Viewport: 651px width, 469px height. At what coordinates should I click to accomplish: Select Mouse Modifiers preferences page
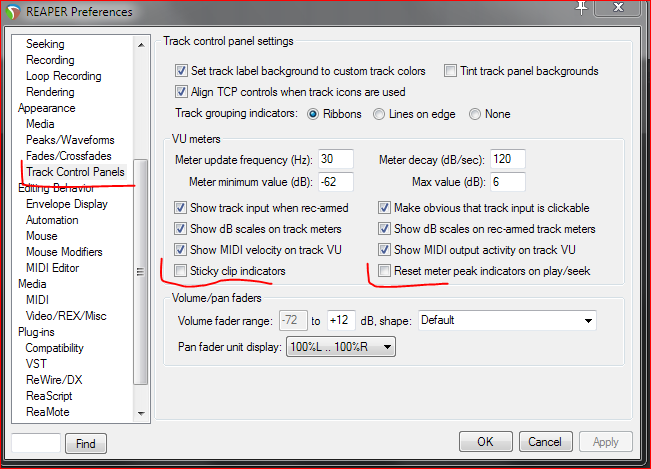[x=64, y=252]
